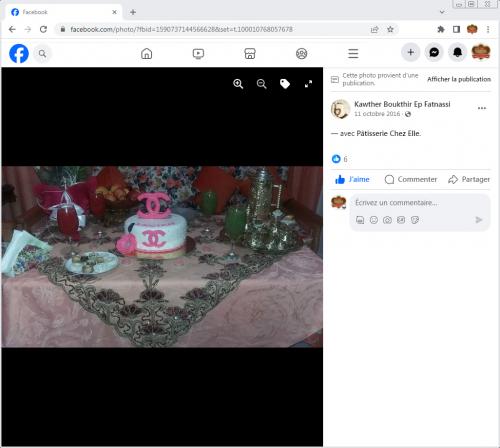This screenshot has width=500, height=448.
Task: Toggle Chrome side panel
Action: [456, 29]
